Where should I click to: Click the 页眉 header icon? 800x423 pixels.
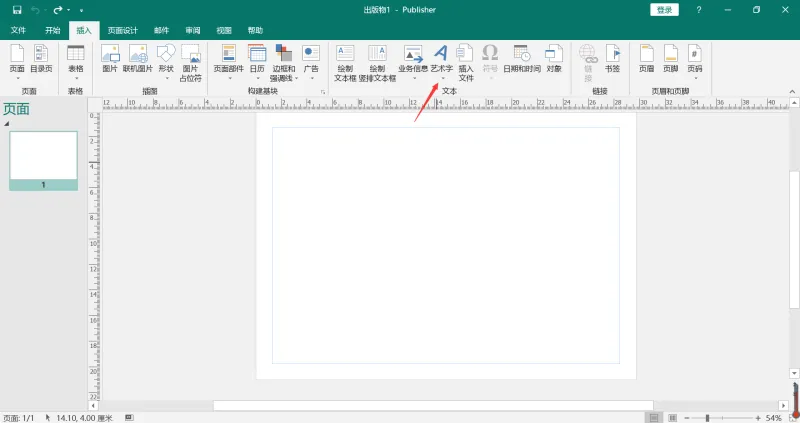(x=646, y=59)
